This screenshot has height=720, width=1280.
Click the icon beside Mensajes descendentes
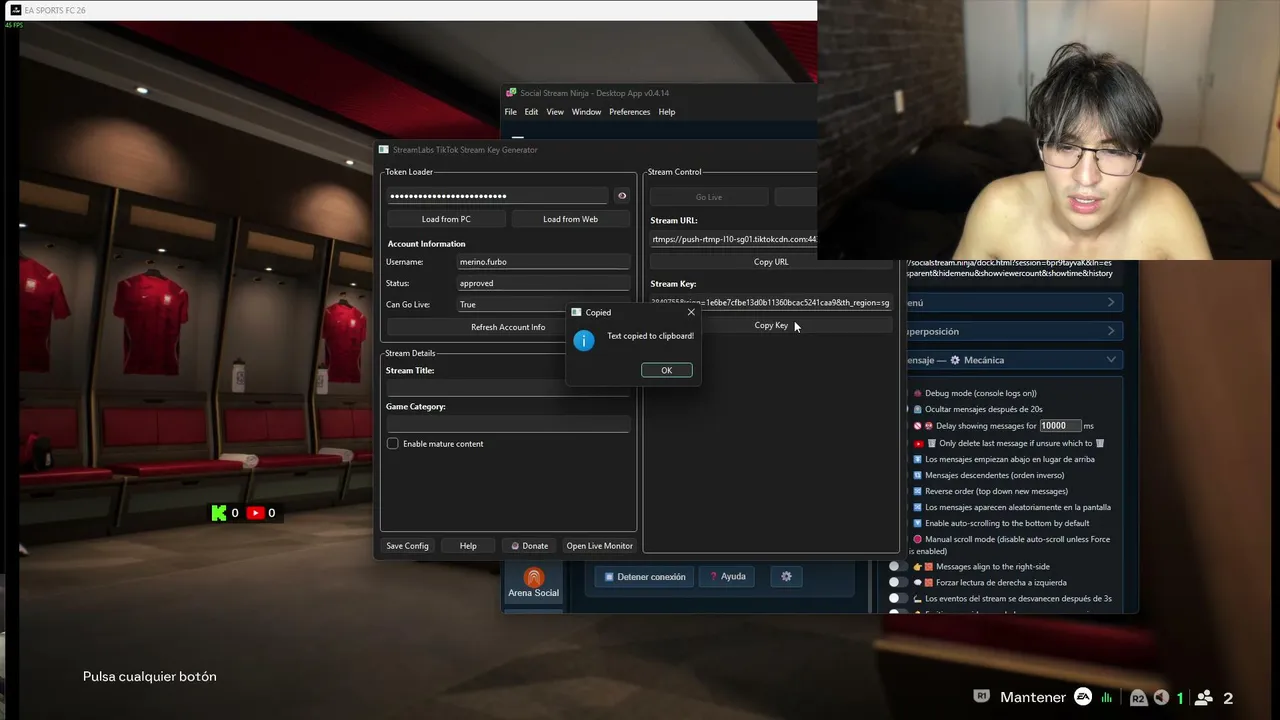(x=917, y=475)
